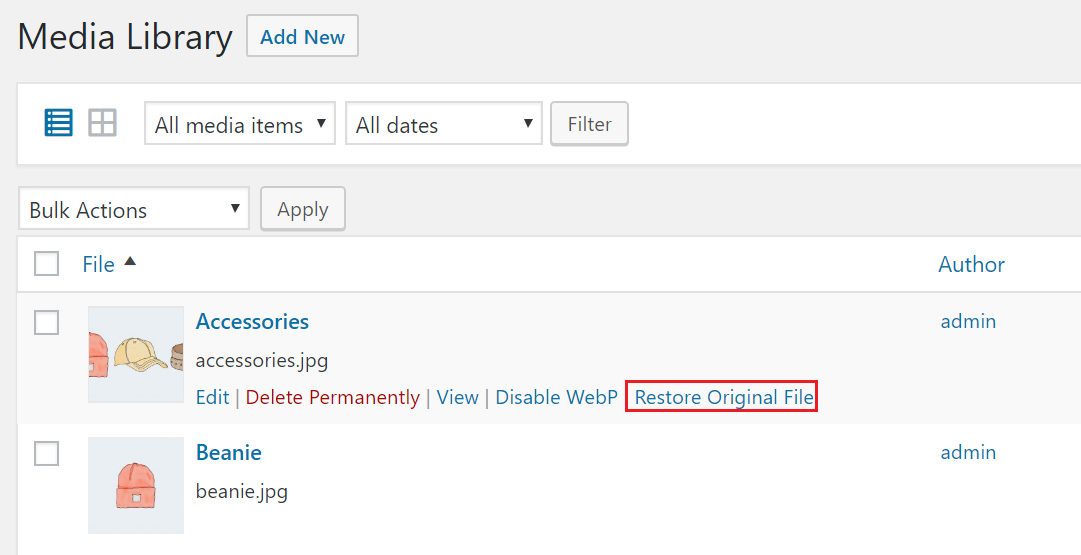Sort by the Author column header
This screenshot has width=1081, height=555.
[x=971, y=264]
